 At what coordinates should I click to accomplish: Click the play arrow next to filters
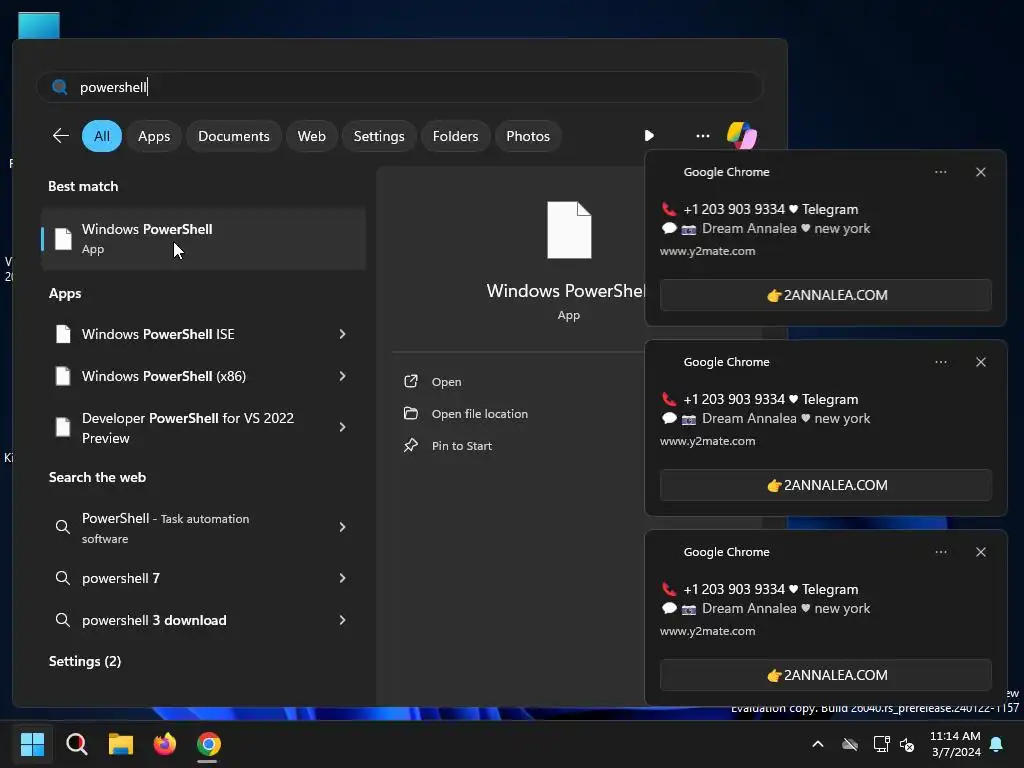pyautogui.click(x=649, y=136)
